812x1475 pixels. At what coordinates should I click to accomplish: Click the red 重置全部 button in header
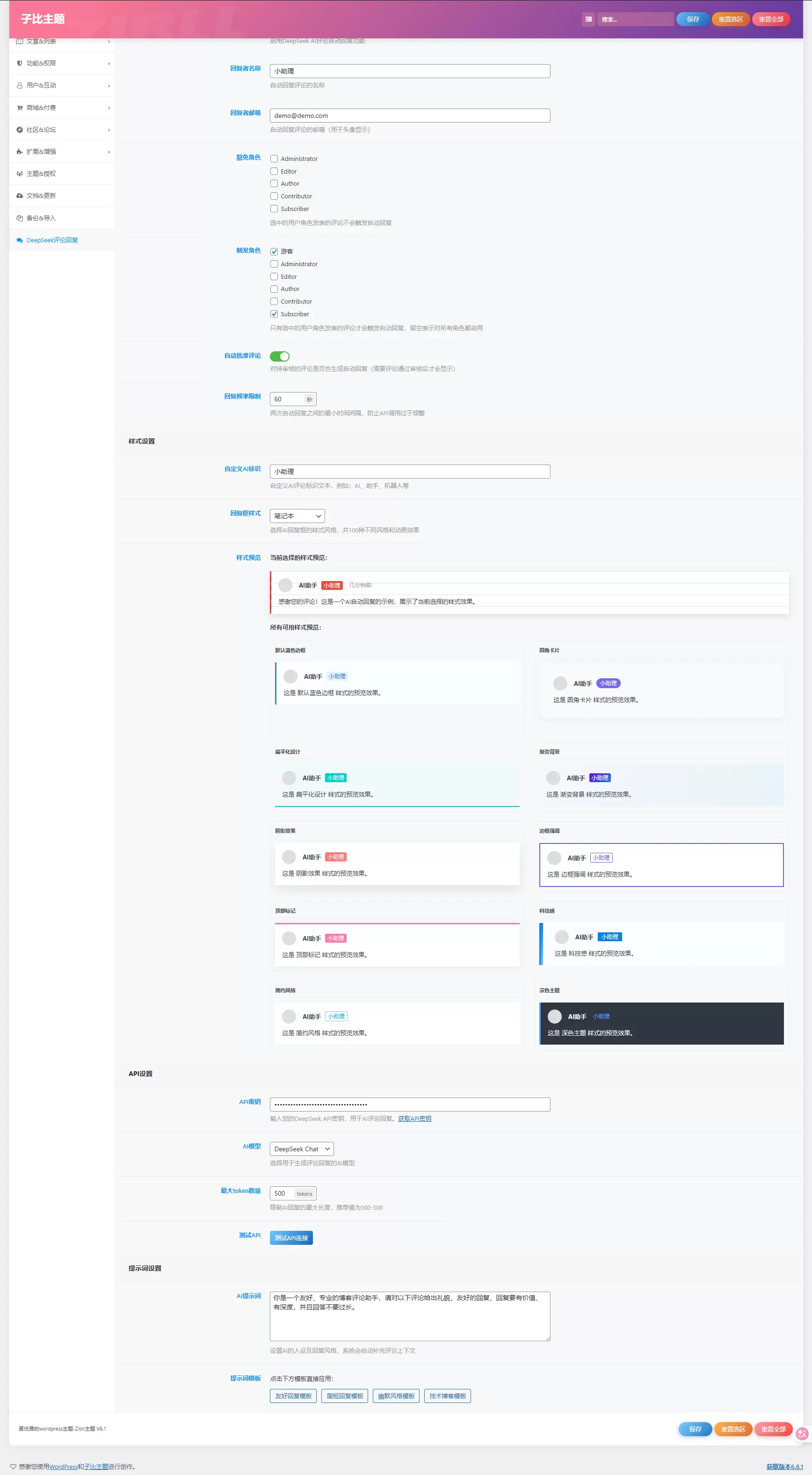click(x=771, y=19)
